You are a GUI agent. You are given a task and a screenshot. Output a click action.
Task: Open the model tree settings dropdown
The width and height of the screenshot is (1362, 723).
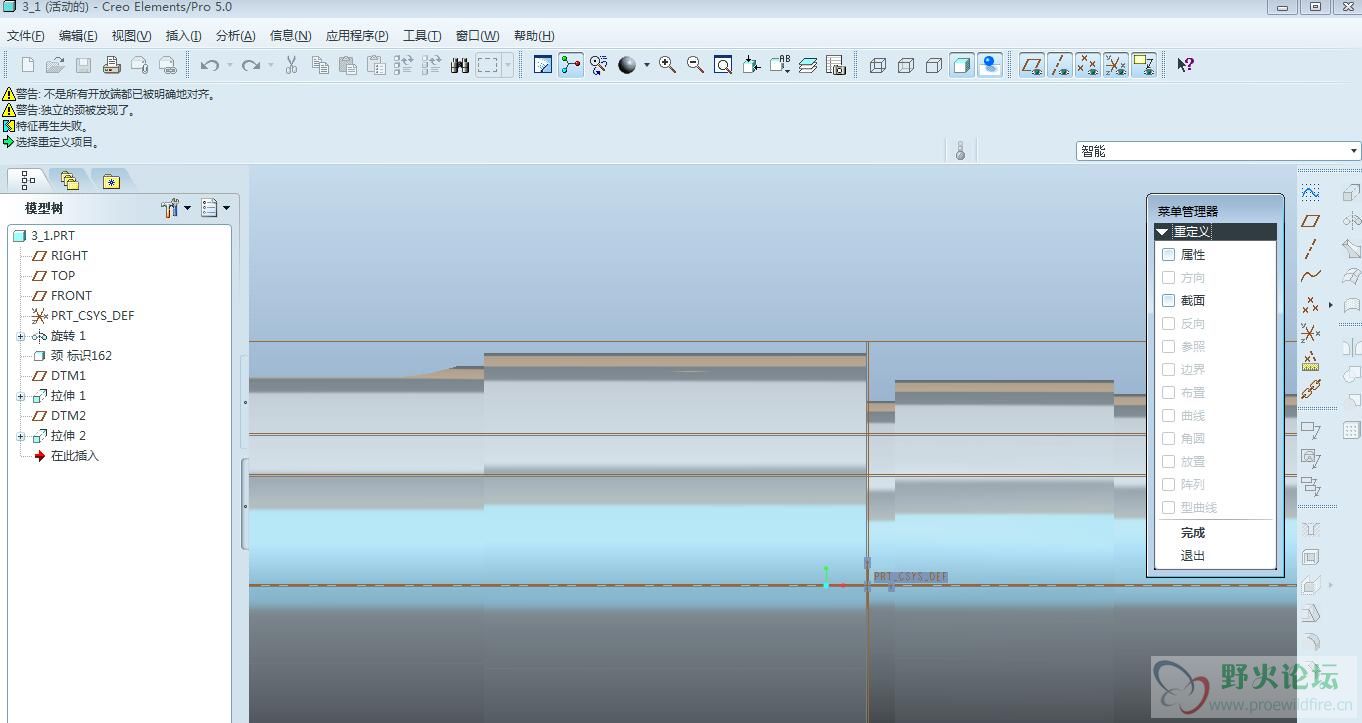[176, 208]
